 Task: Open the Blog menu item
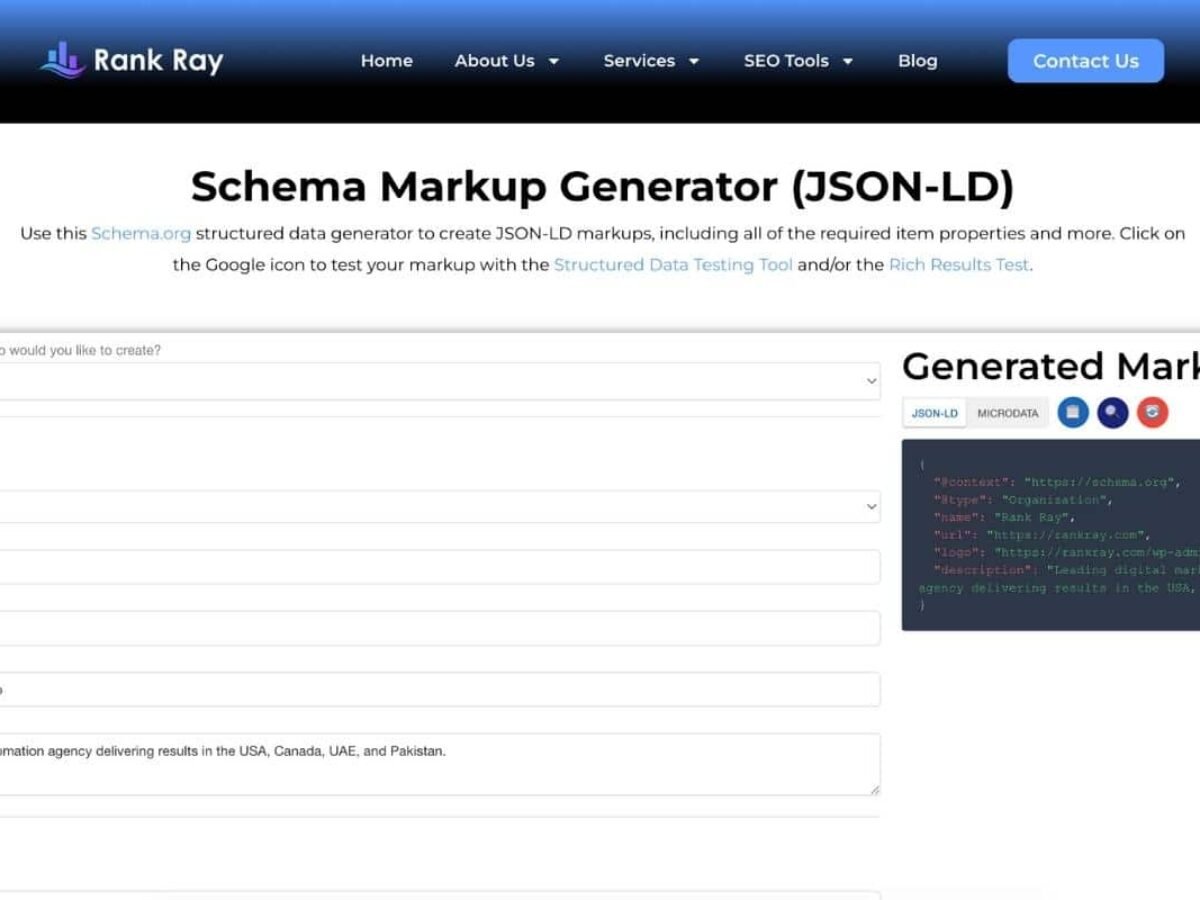tap(917, 61)
